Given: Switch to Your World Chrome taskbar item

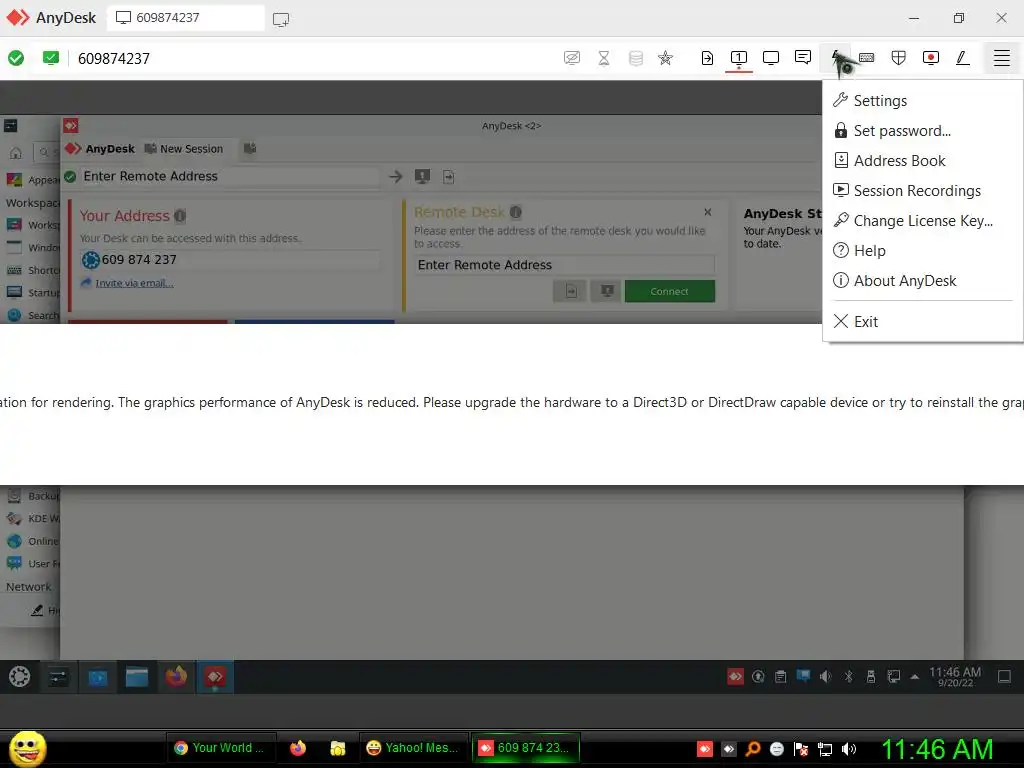Looking at the screenshot, I should [x=220, y=748].
